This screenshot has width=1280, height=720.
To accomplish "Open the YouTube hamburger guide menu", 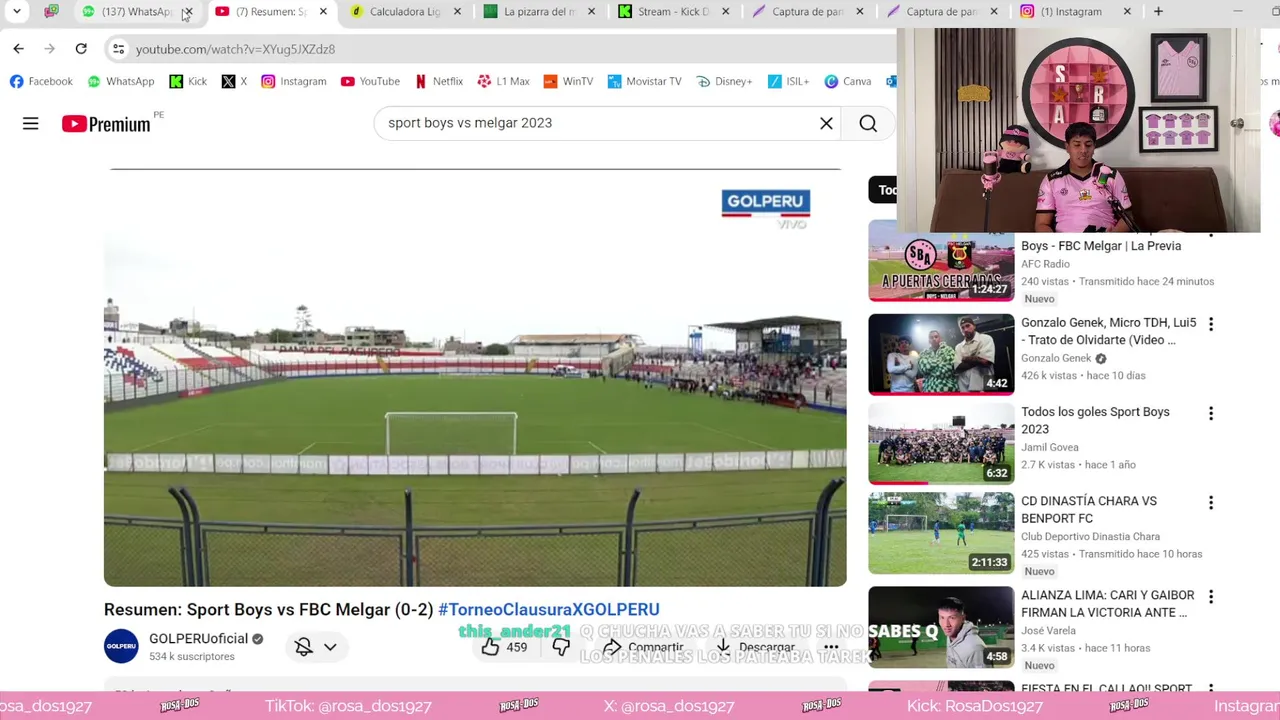I will pos(30,123).
